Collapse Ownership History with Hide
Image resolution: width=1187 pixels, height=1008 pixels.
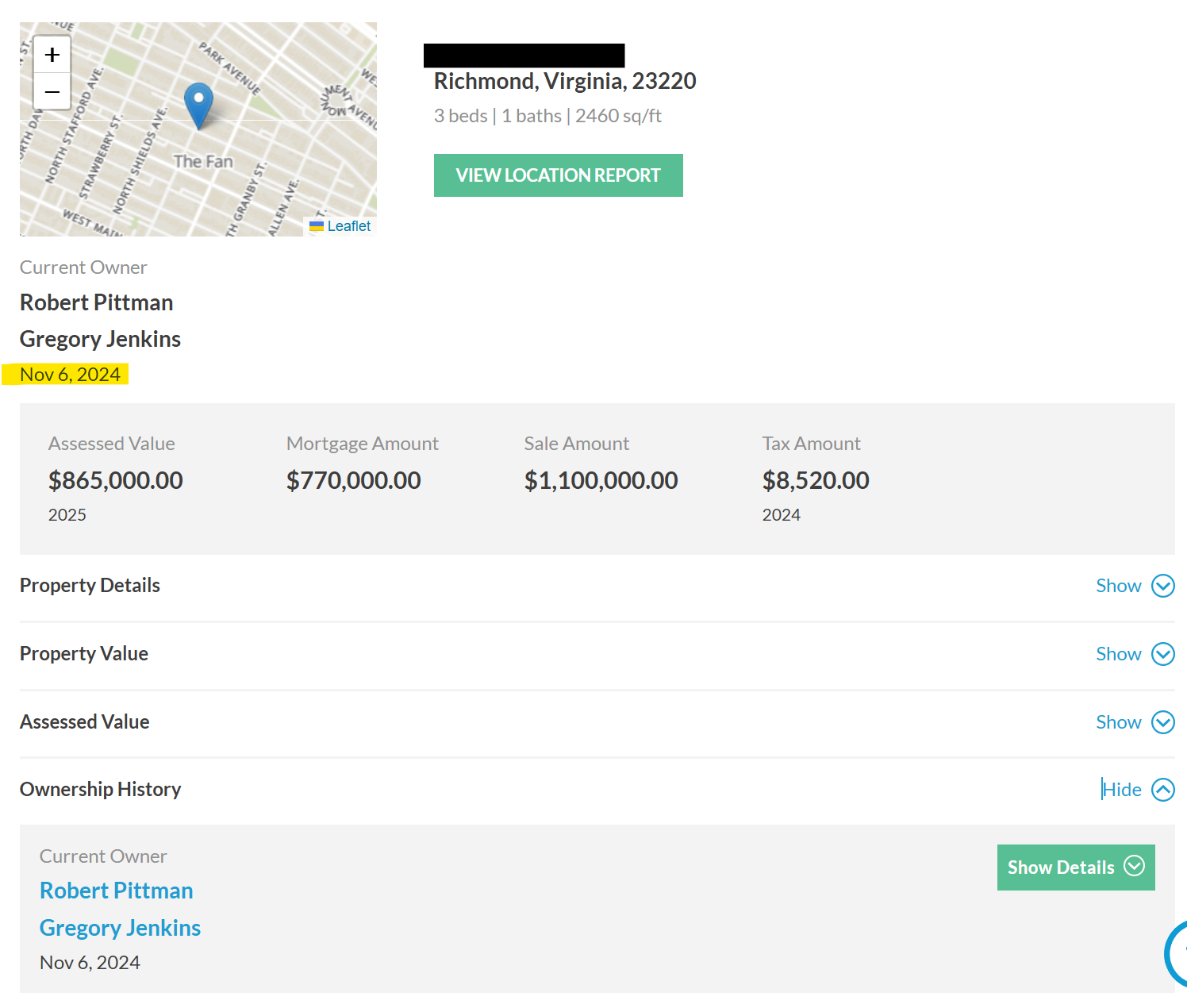1122,790
